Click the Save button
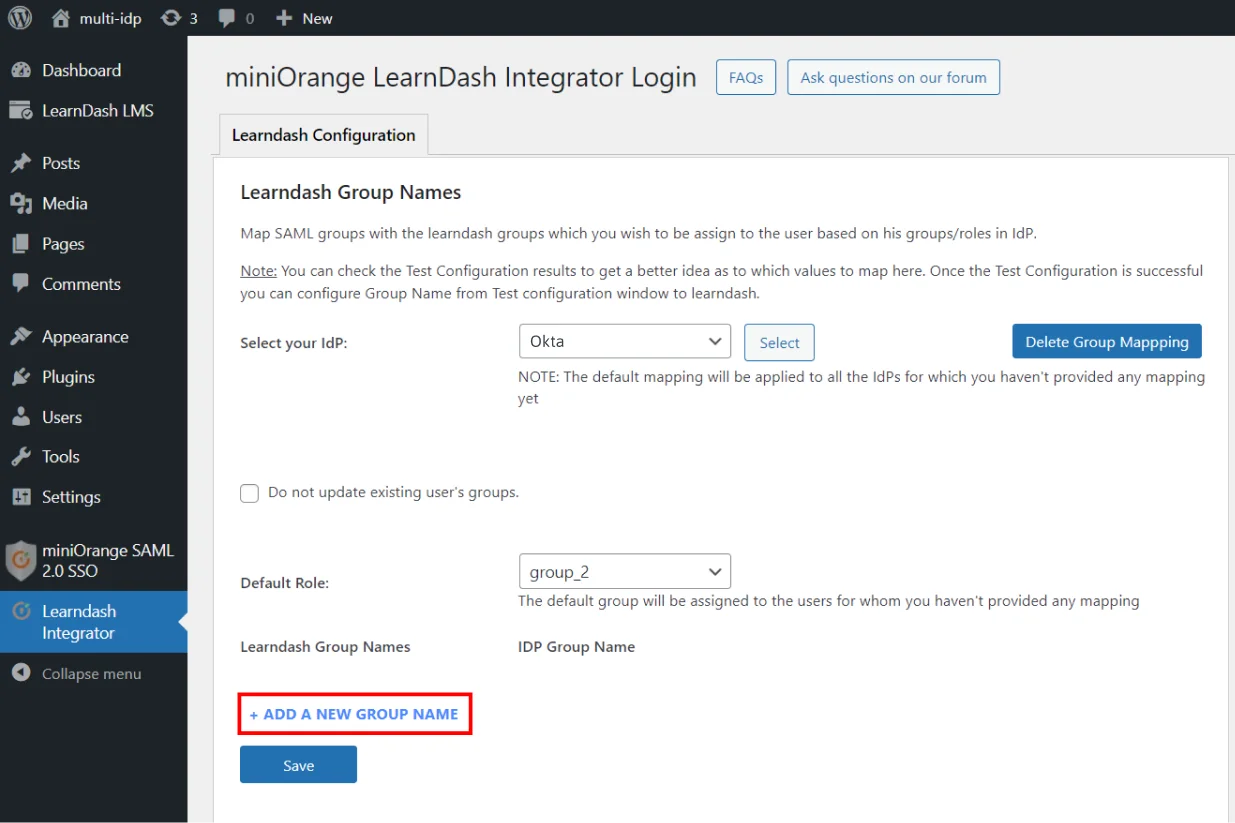 (x=298, y=765)
